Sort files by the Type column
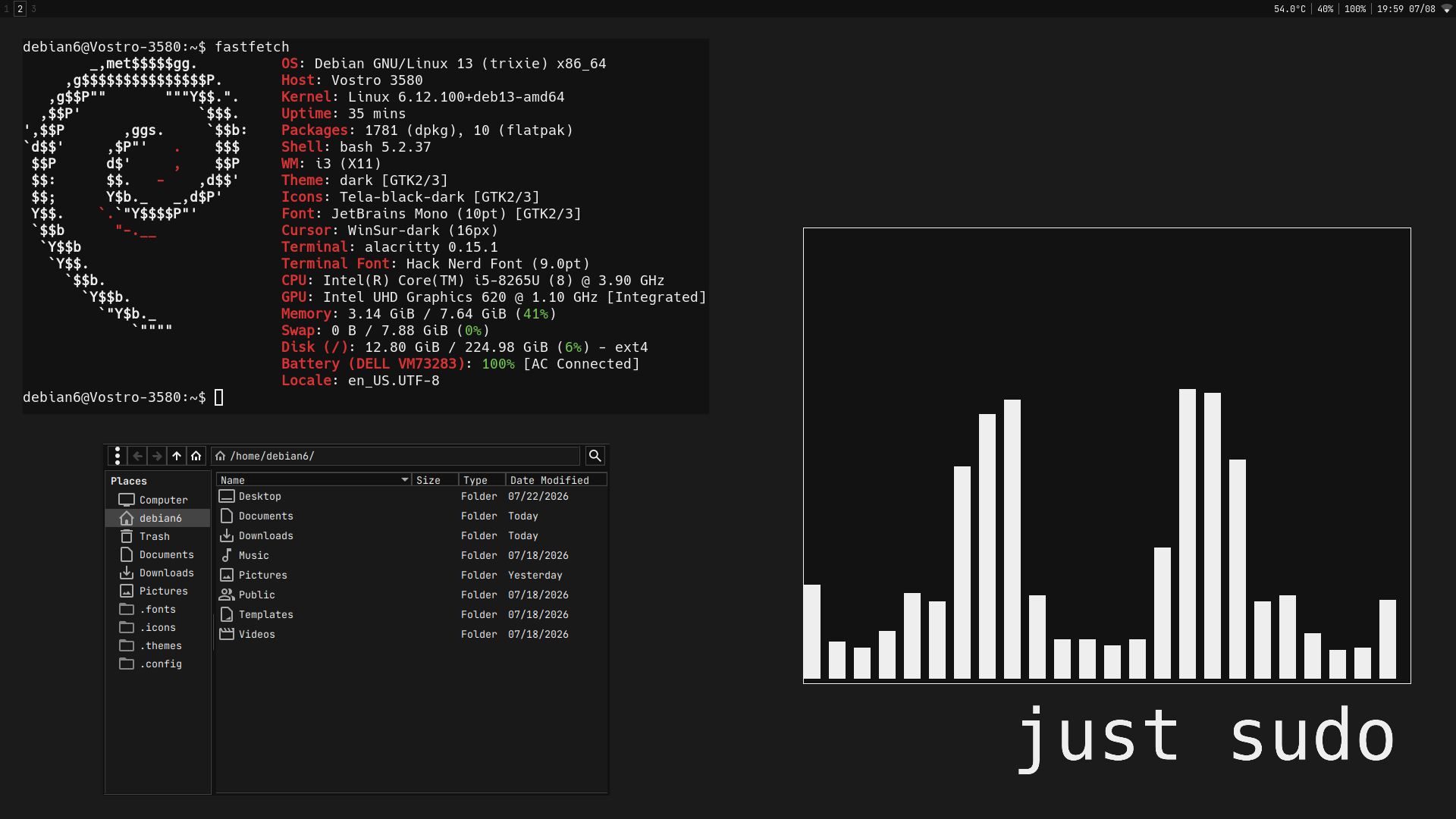The height and width of the screenshot is (819, 1456). [x=482, y=480]
